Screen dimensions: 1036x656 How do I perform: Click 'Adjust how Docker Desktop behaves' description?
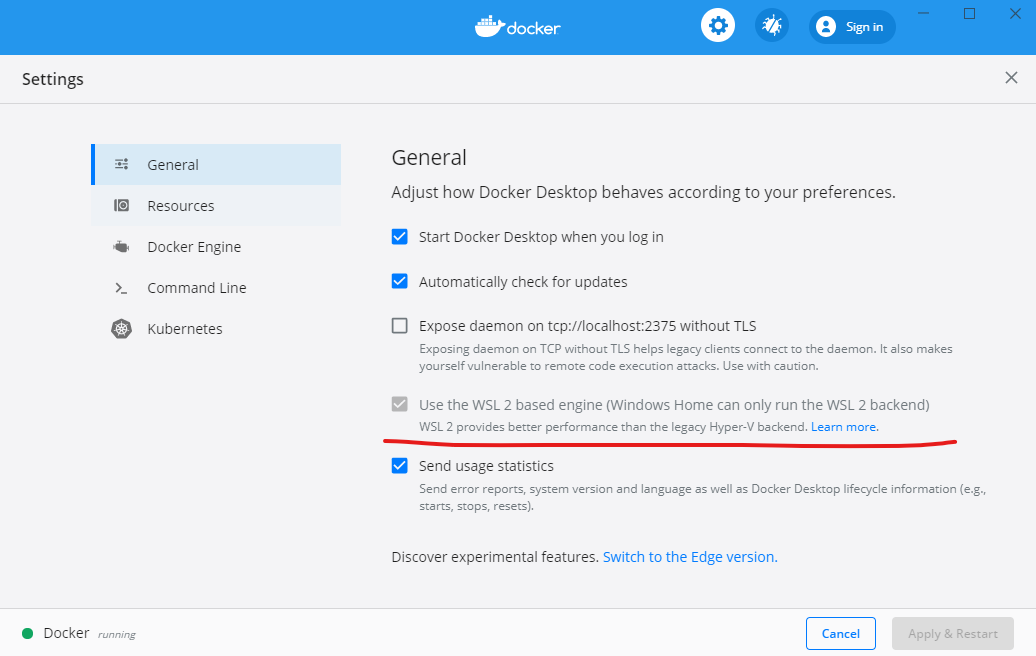click(x=644, y=192)
